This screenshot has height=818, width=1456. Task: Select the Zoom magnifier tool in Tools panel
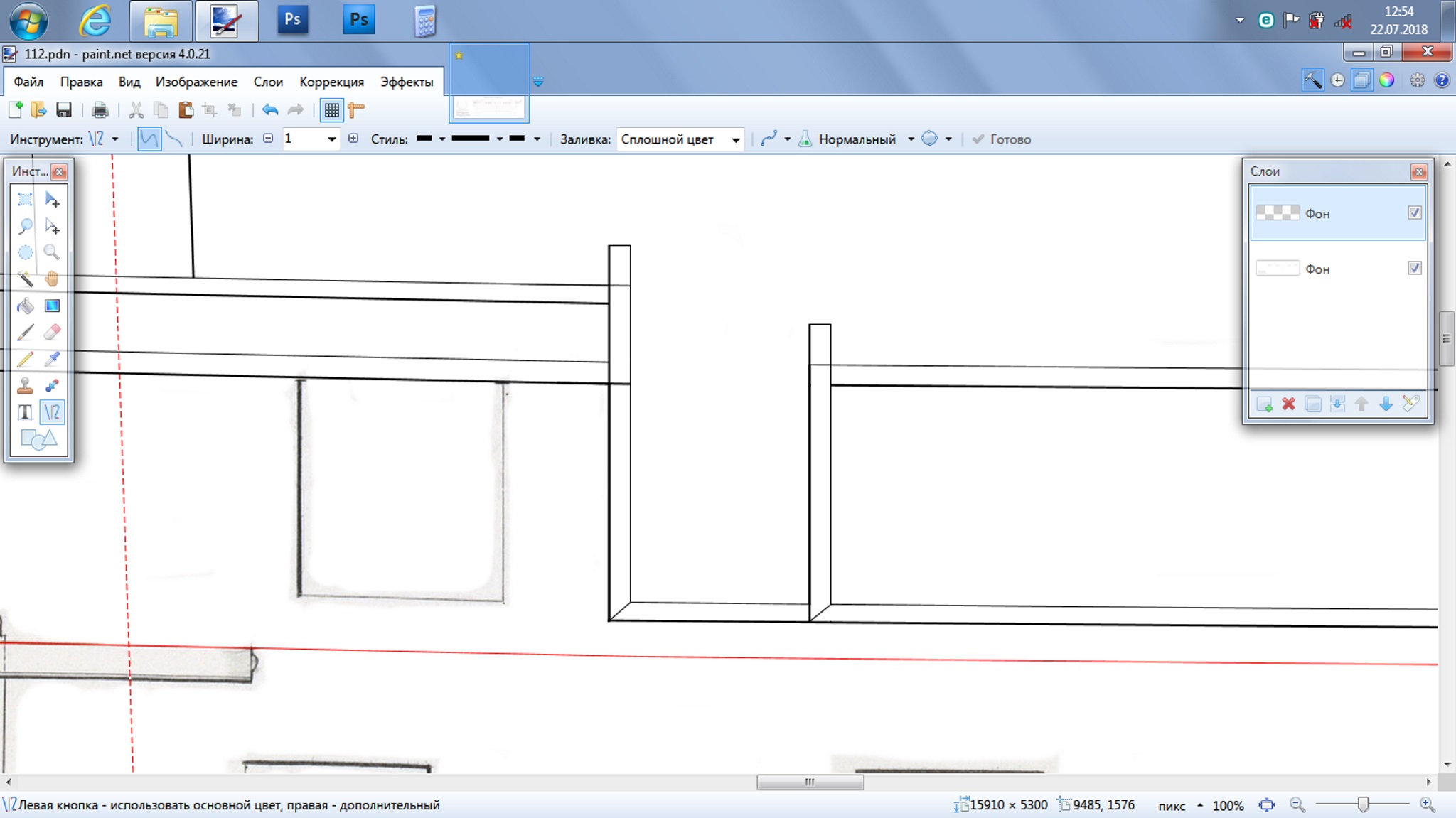(52, 252)
